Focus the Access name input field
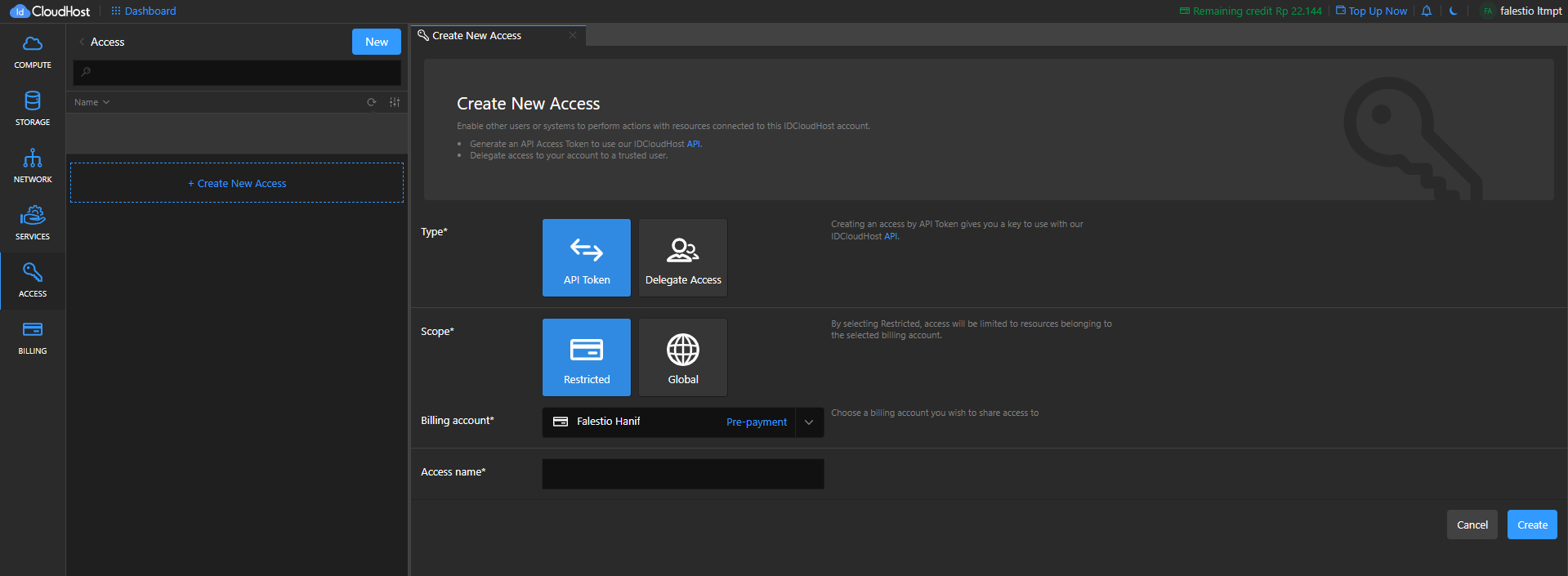 [683, 474]
